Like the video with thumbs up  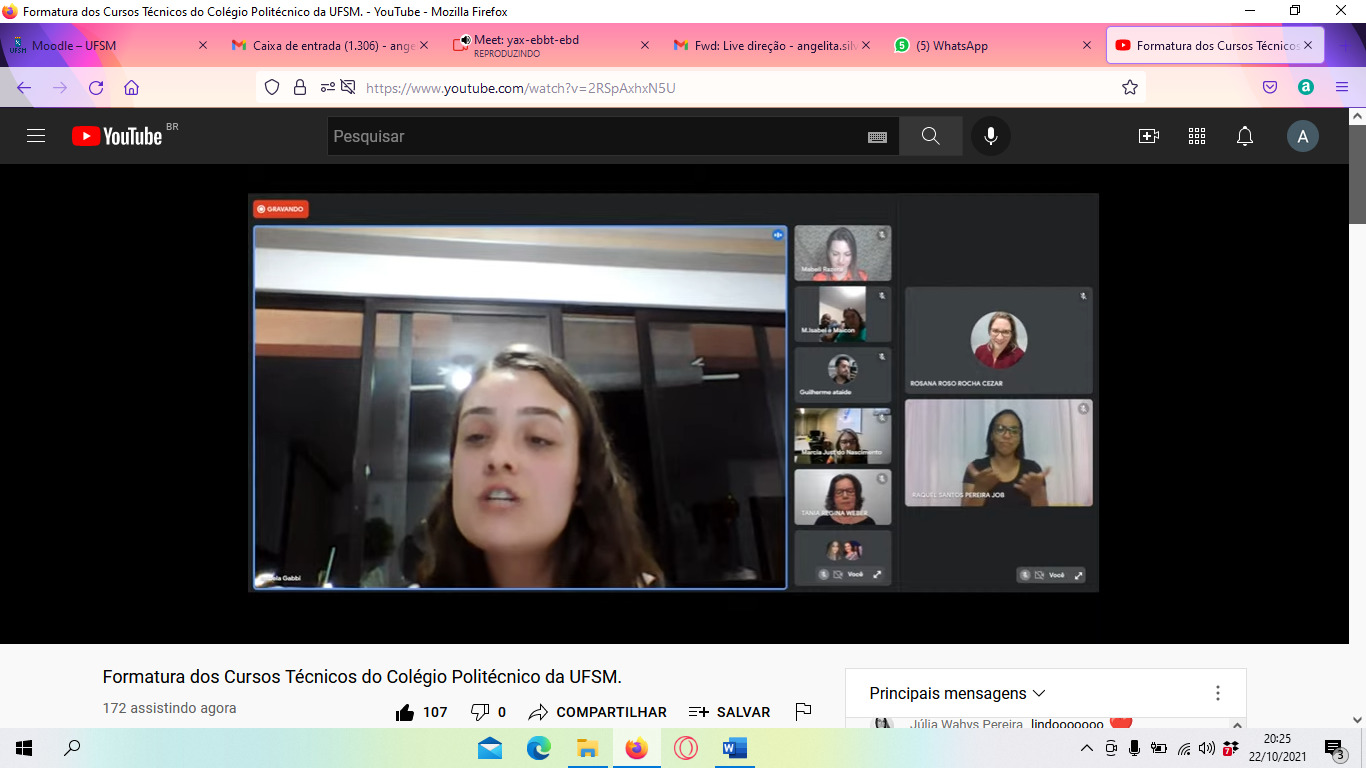pyautogui.click(x=405, y=712)
